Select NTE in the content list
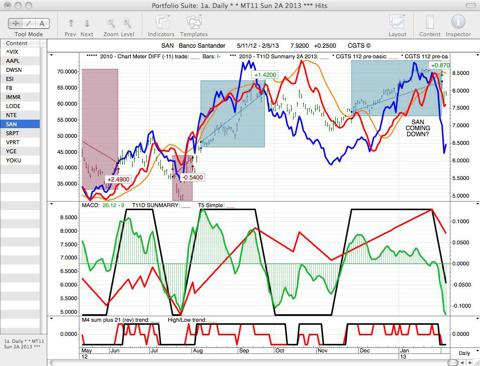The width and height of the screenshot is (480, 366). pyautogui.click(x=20, y=115)
